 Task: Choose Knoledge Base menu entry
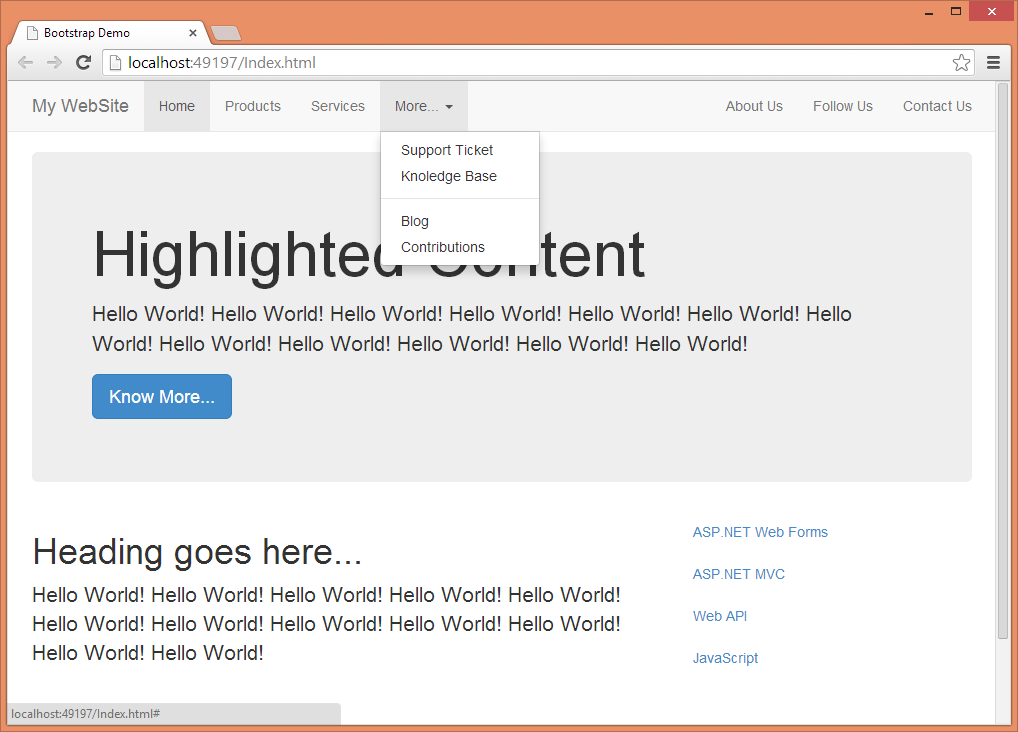[449, 176]
